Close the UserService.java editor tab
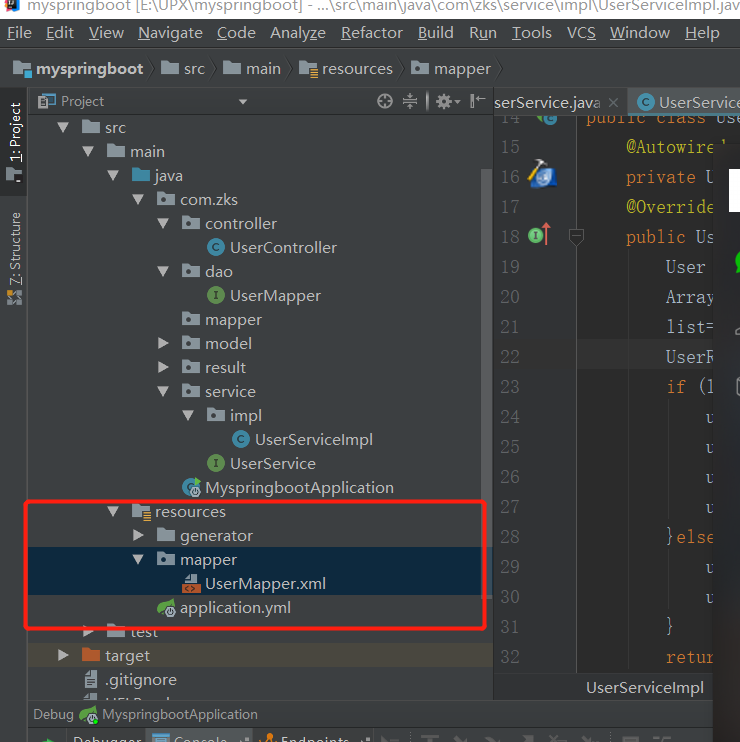The height and width of the screenshot is (742, 740). tap(613, 102)
